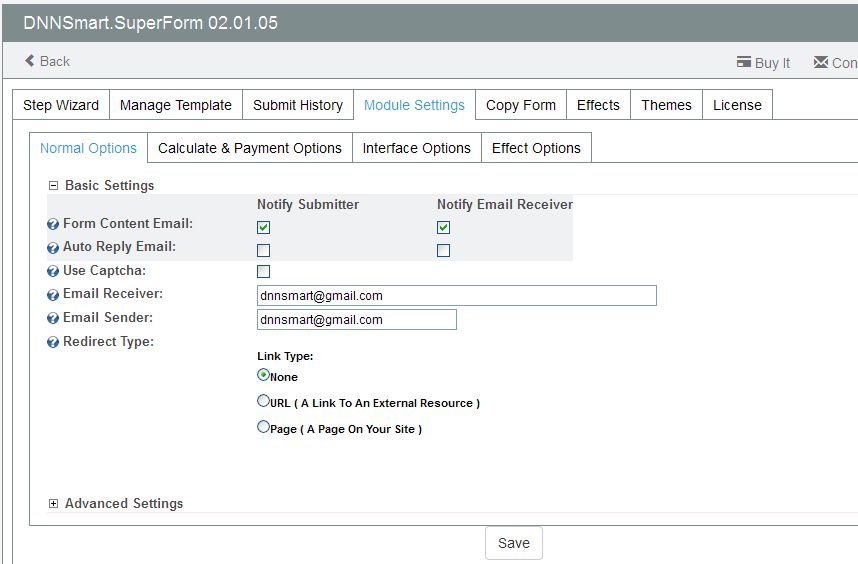This screenshot has height=564, width=858.
Task: Click the Buy It card icon
Action: 744,62
